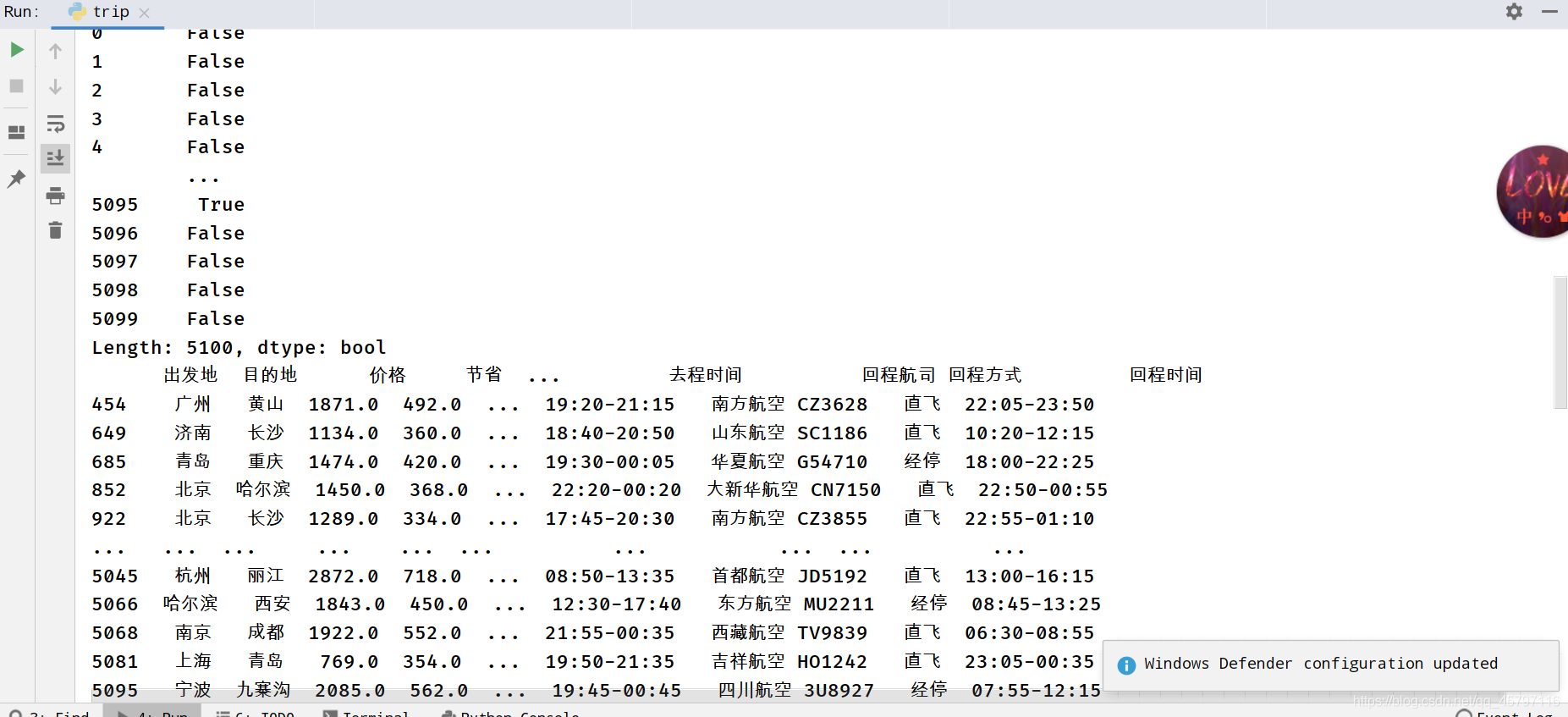Click column header '去程时间'
The height and width of the screenshot is (717, 1568).
[x=705, y=375]
